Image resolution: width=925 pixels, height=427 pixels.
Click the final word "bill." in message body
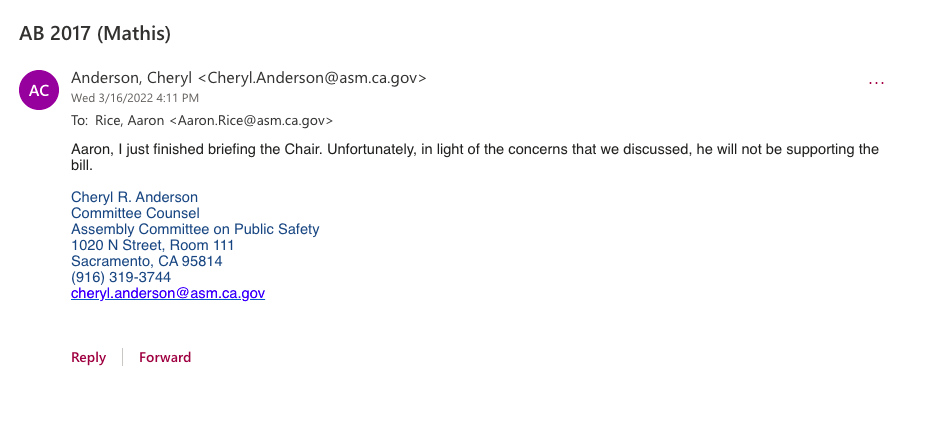(81, 165)
